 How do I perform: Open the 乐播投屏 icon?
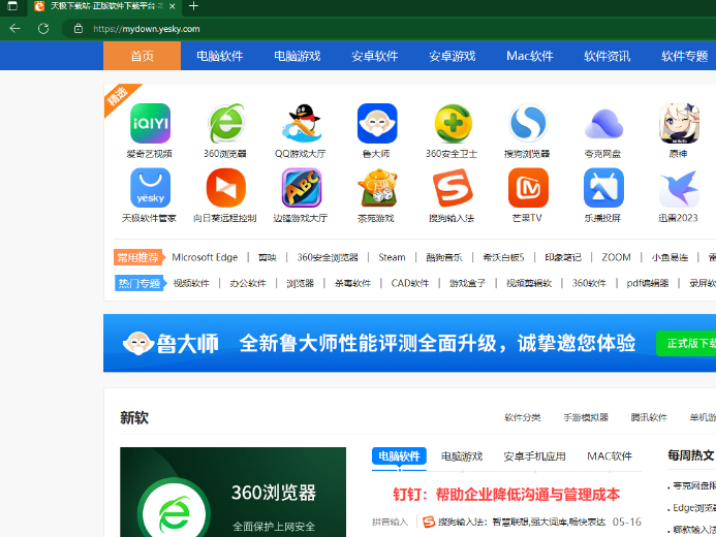[x=604, y=188]
